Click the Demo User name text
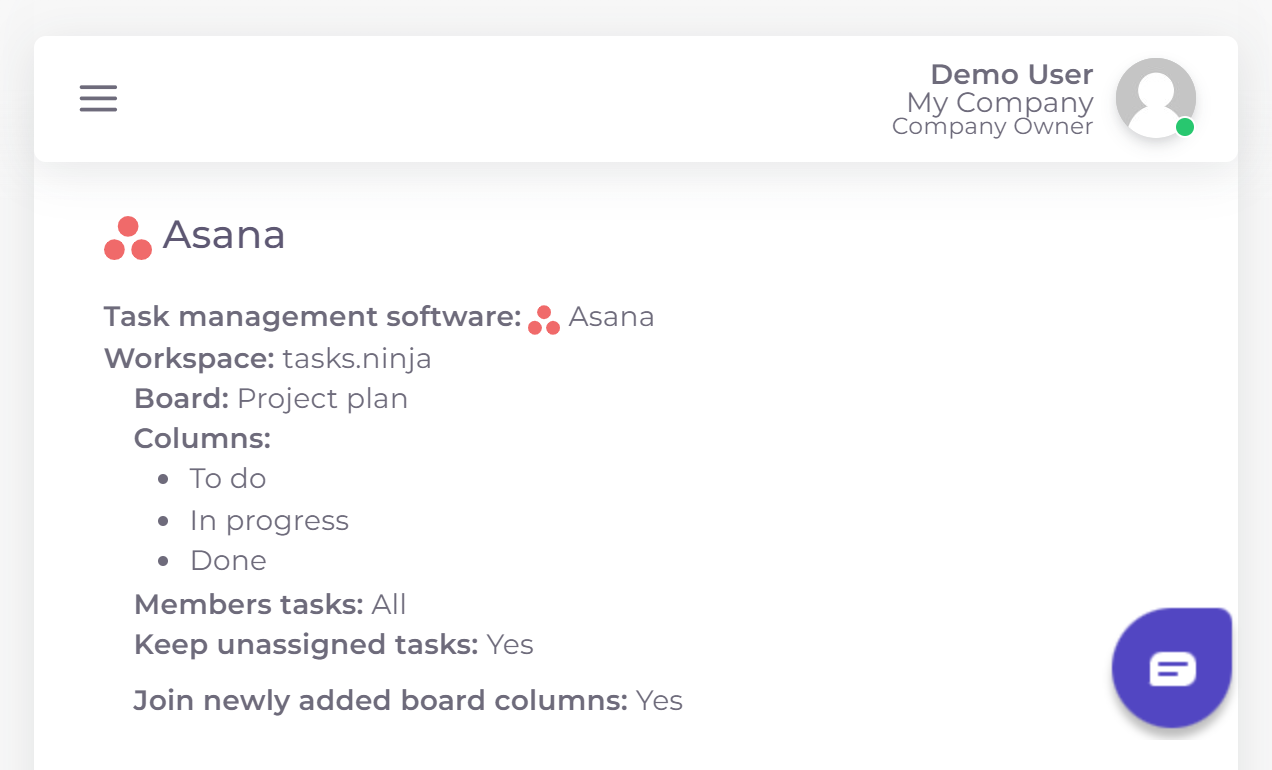The width and height of the screenshot is (1272, 770). pyautogui.click(x=1011, y=74)
